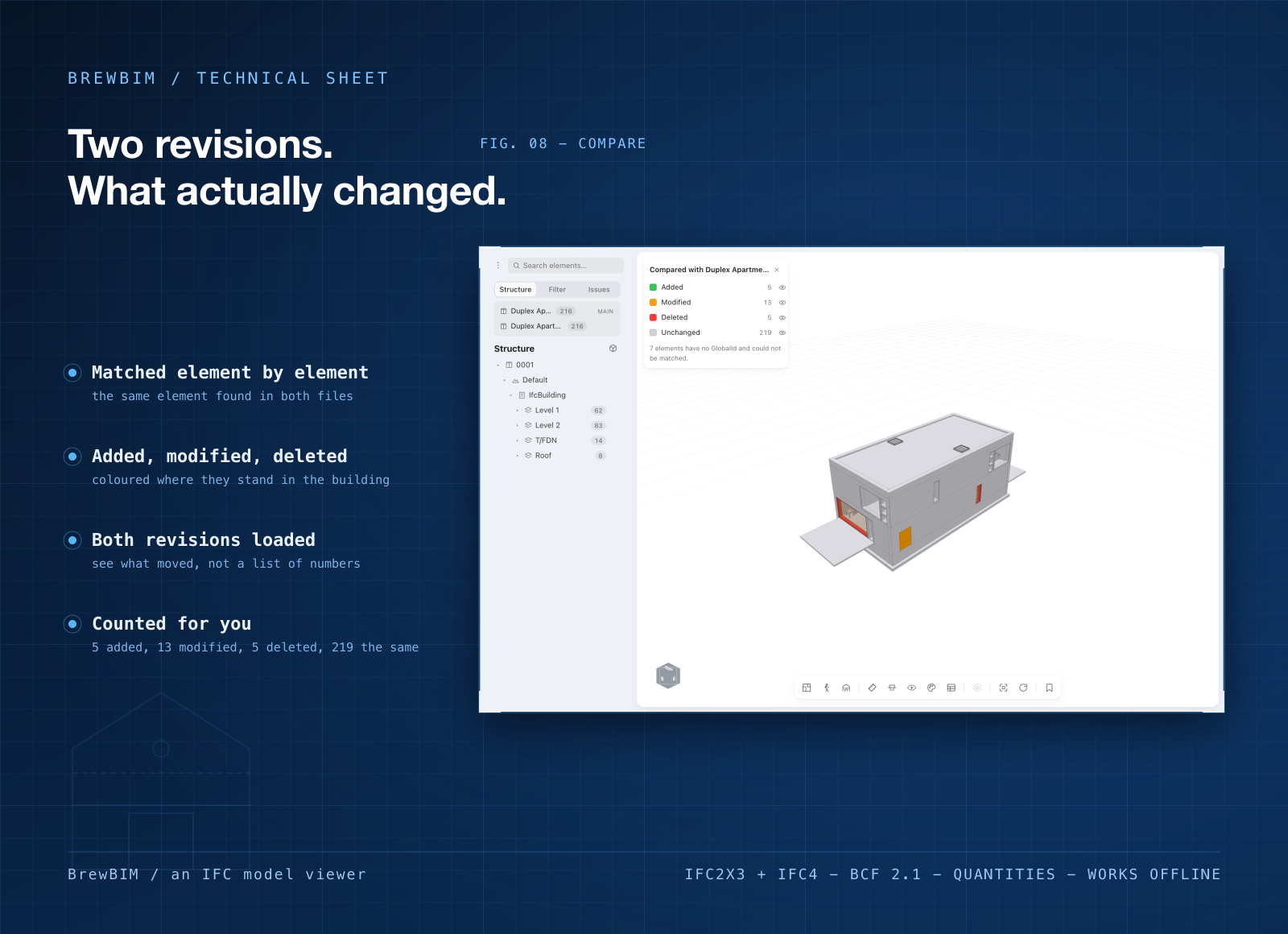Click the orange door on the building model
This screenshot has height=934, width=1288.
(x=905, y=539)
